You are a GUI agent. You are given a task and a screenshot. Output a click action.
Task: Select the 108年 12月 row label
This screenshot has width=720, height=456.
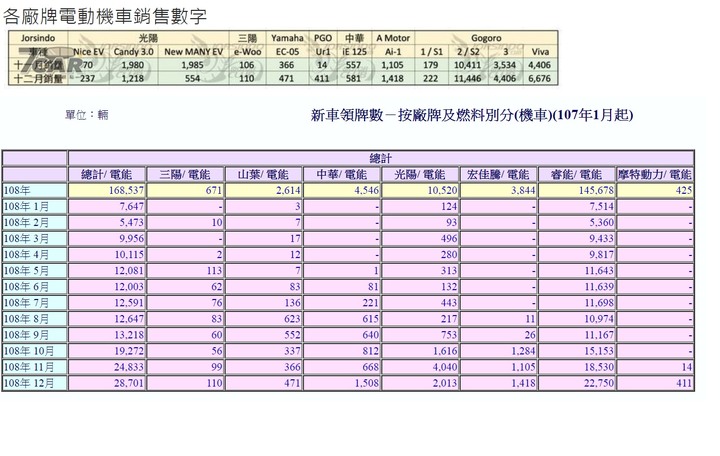34,383
